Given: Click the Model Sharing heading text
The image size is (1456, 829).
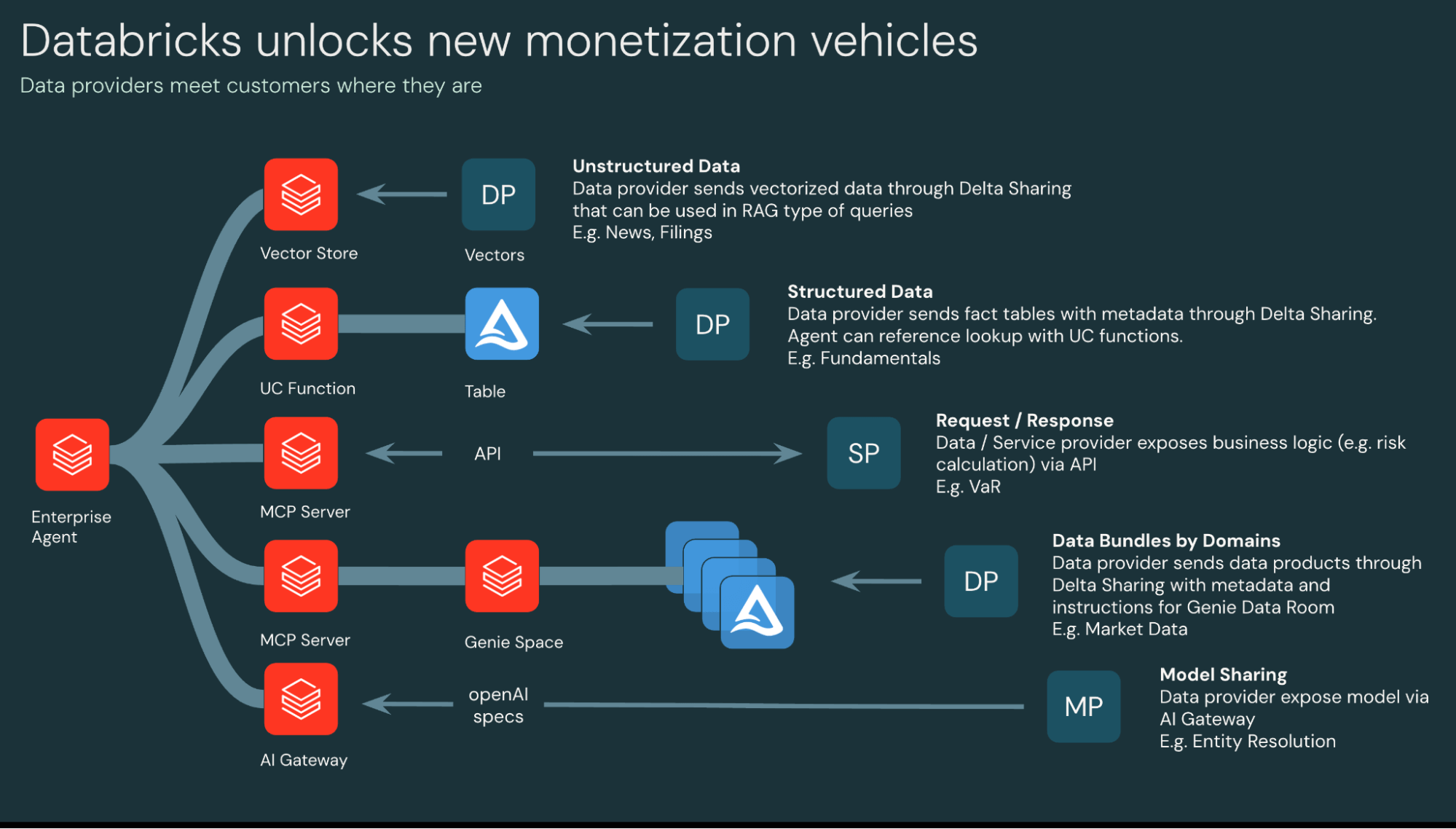Looking at the screenshot, I should (x=1223, y=675).
